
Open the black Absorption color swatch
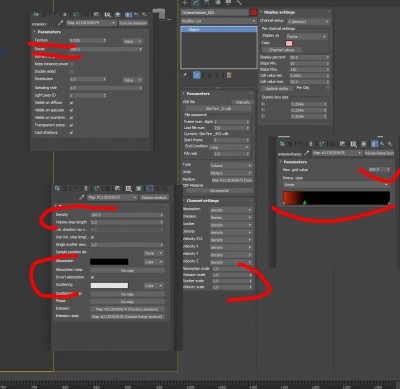109,262
